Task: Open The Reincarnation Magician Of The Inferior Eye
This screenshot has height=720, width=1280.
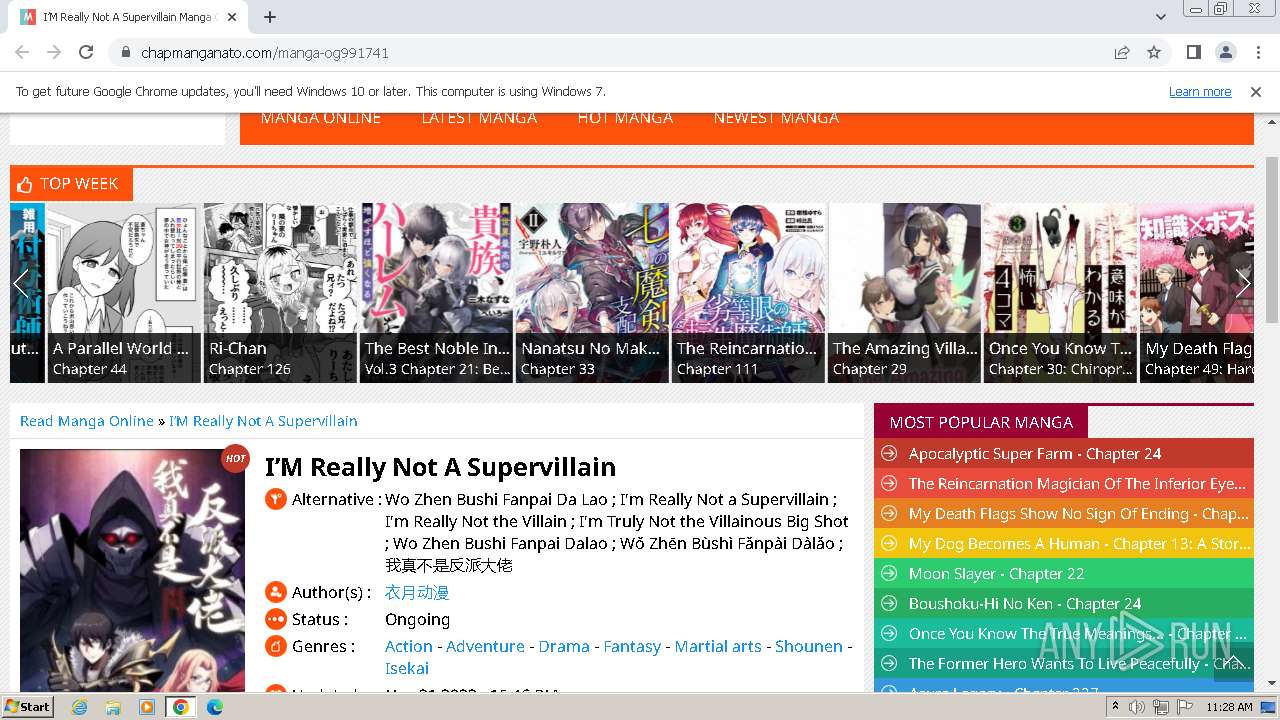Action: [1077, 483]
